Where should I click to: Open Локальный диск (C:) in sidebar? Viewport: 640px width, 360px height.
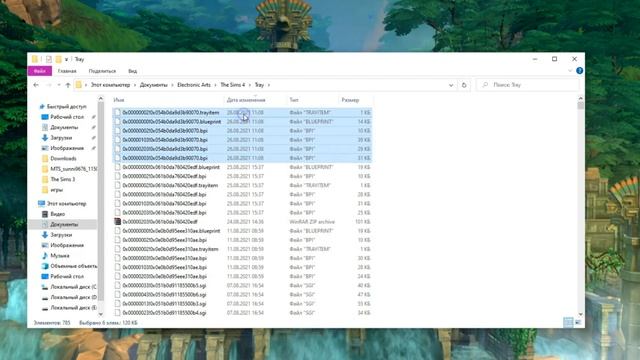coord(73,287)
